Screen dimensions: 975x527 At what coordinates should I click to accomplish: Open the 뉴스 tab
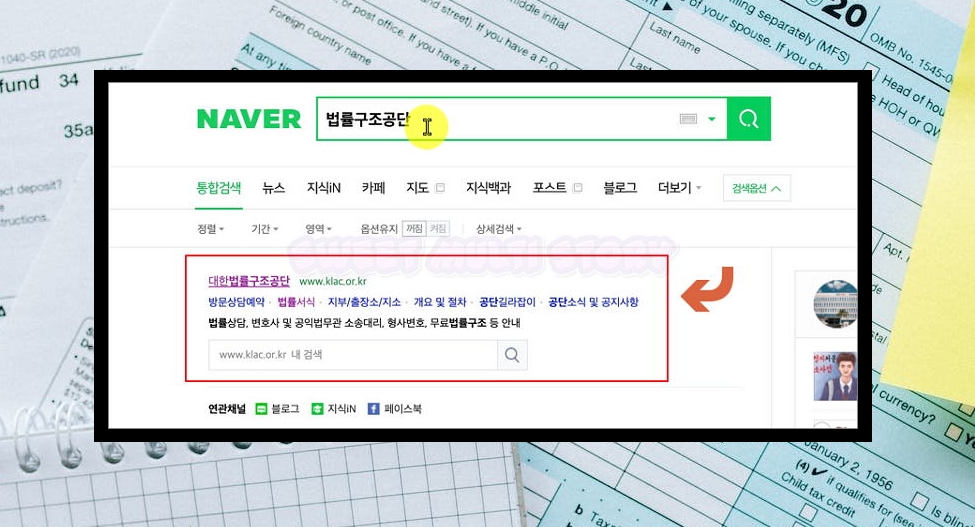[274, 188]
